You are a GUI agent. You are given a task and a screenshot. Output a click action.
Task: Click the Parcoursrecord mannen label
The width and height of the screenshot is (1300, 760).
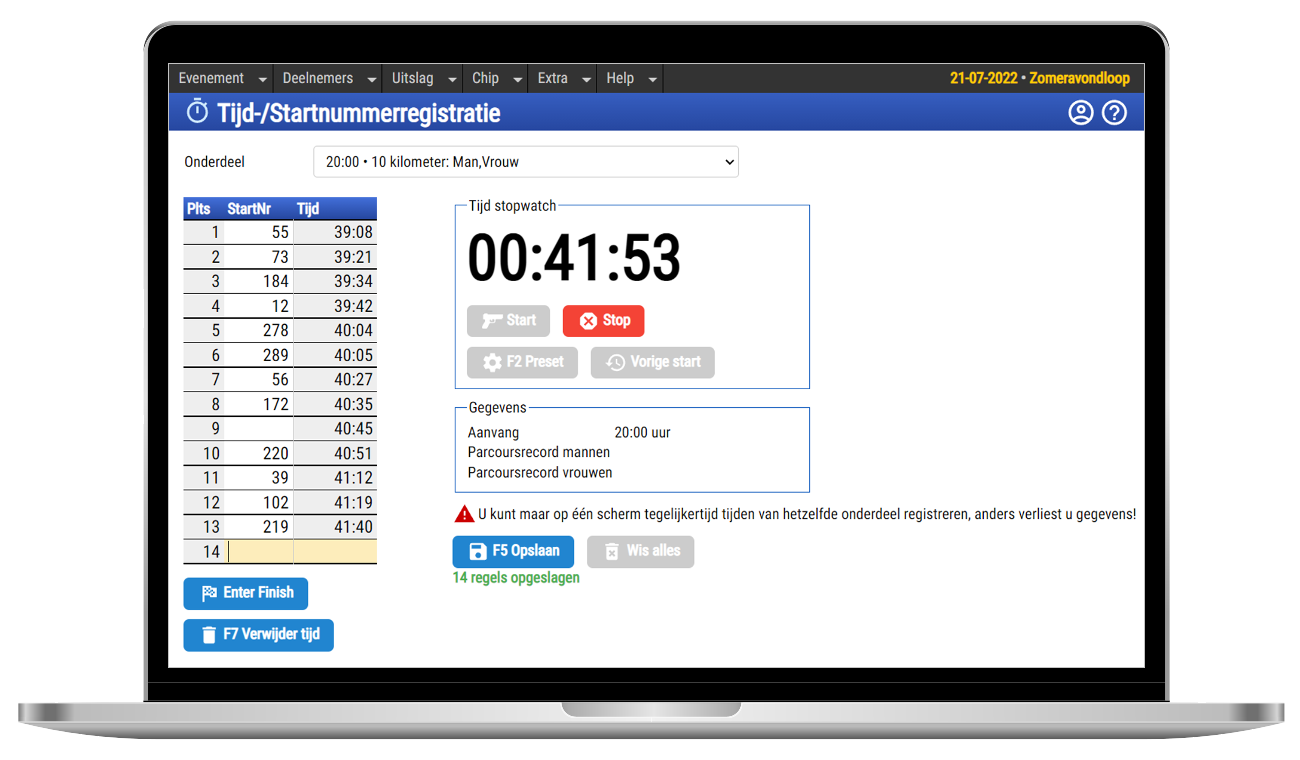(539, 453)
